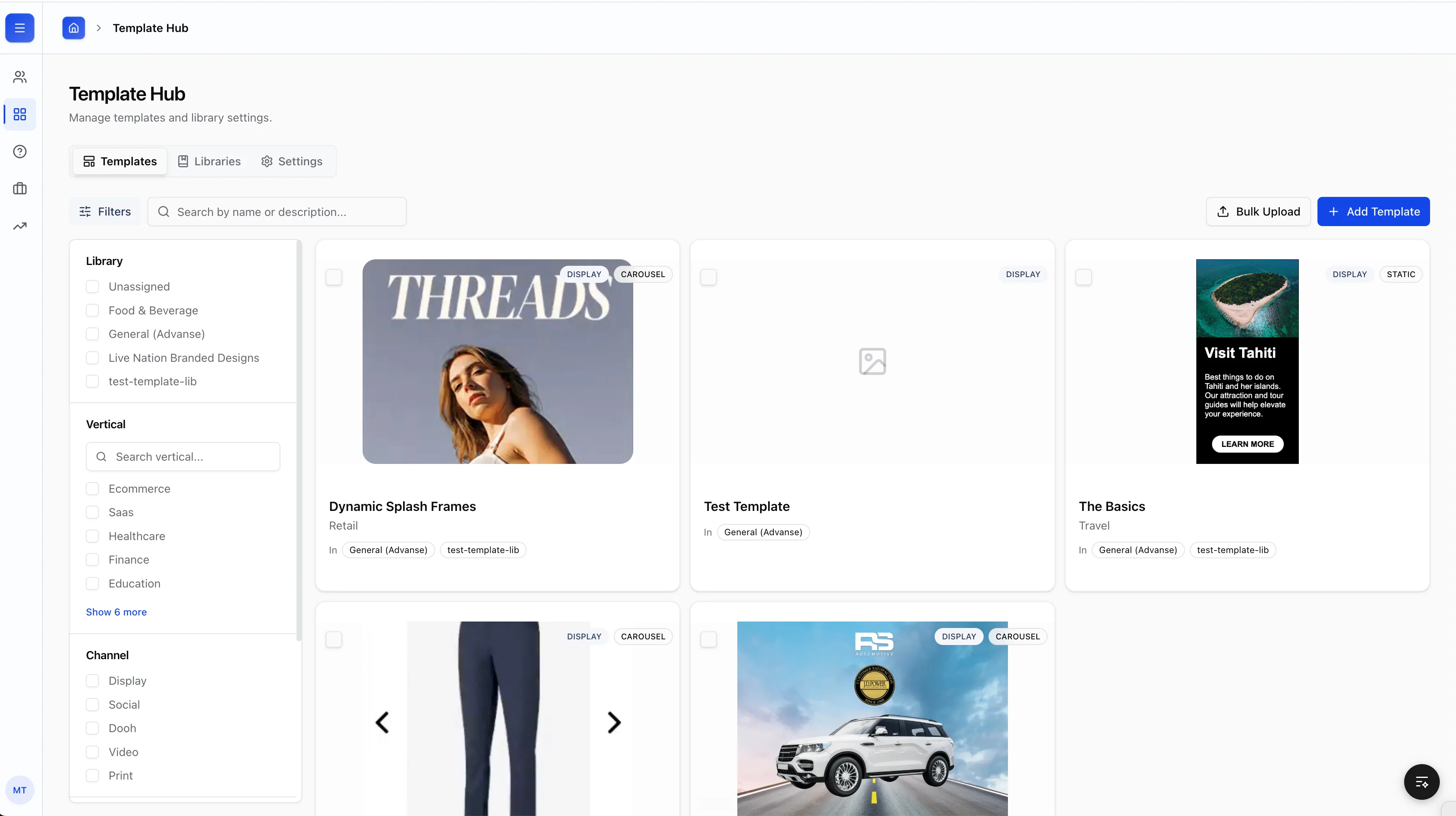Image resolution: width=1456 pixels, height=816 pixels.
Task: Open the template grid sidebar icon
Action: point(20,114)
